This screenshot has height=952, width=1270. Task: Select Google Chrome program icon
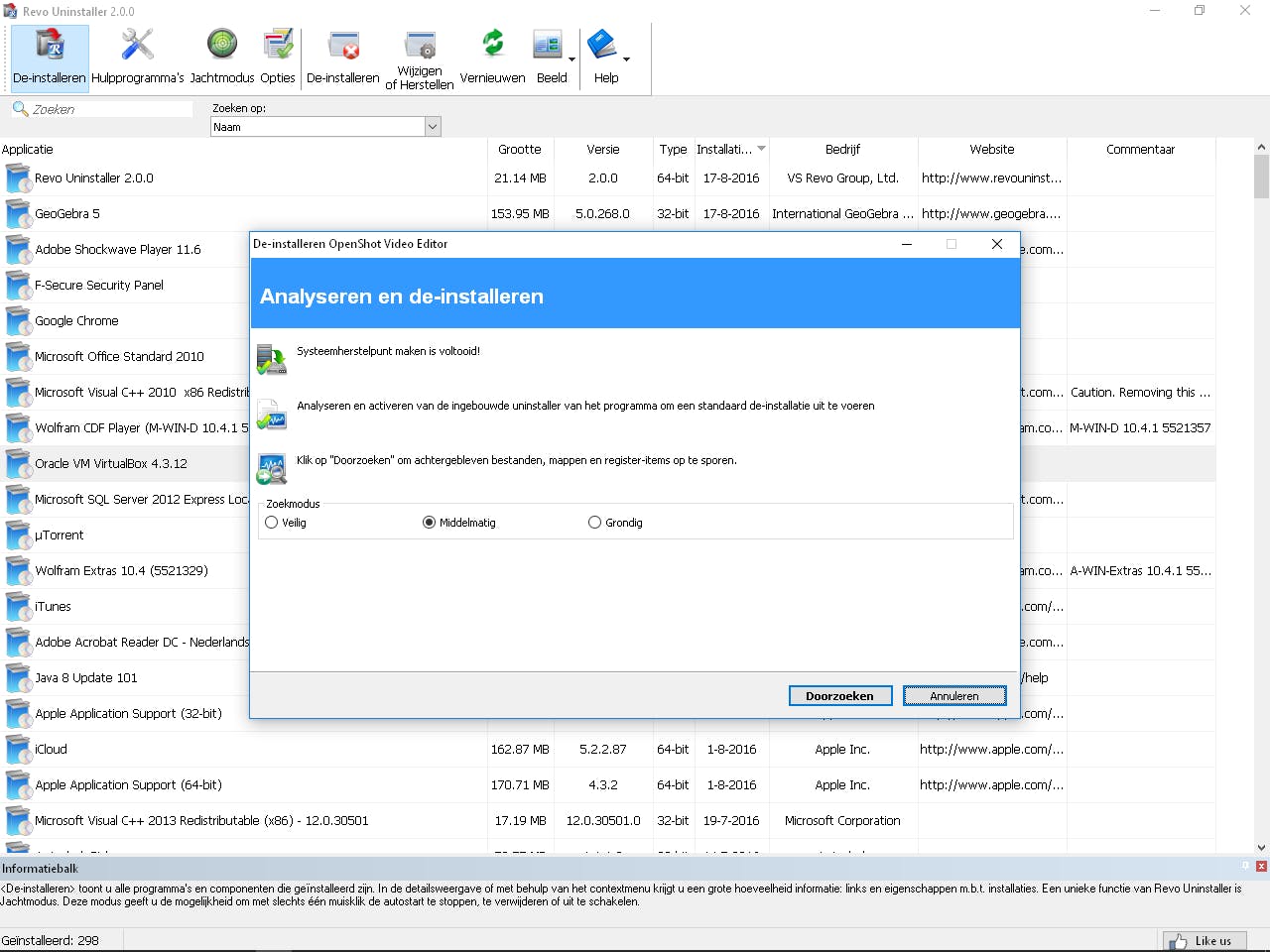coord(18,321)
